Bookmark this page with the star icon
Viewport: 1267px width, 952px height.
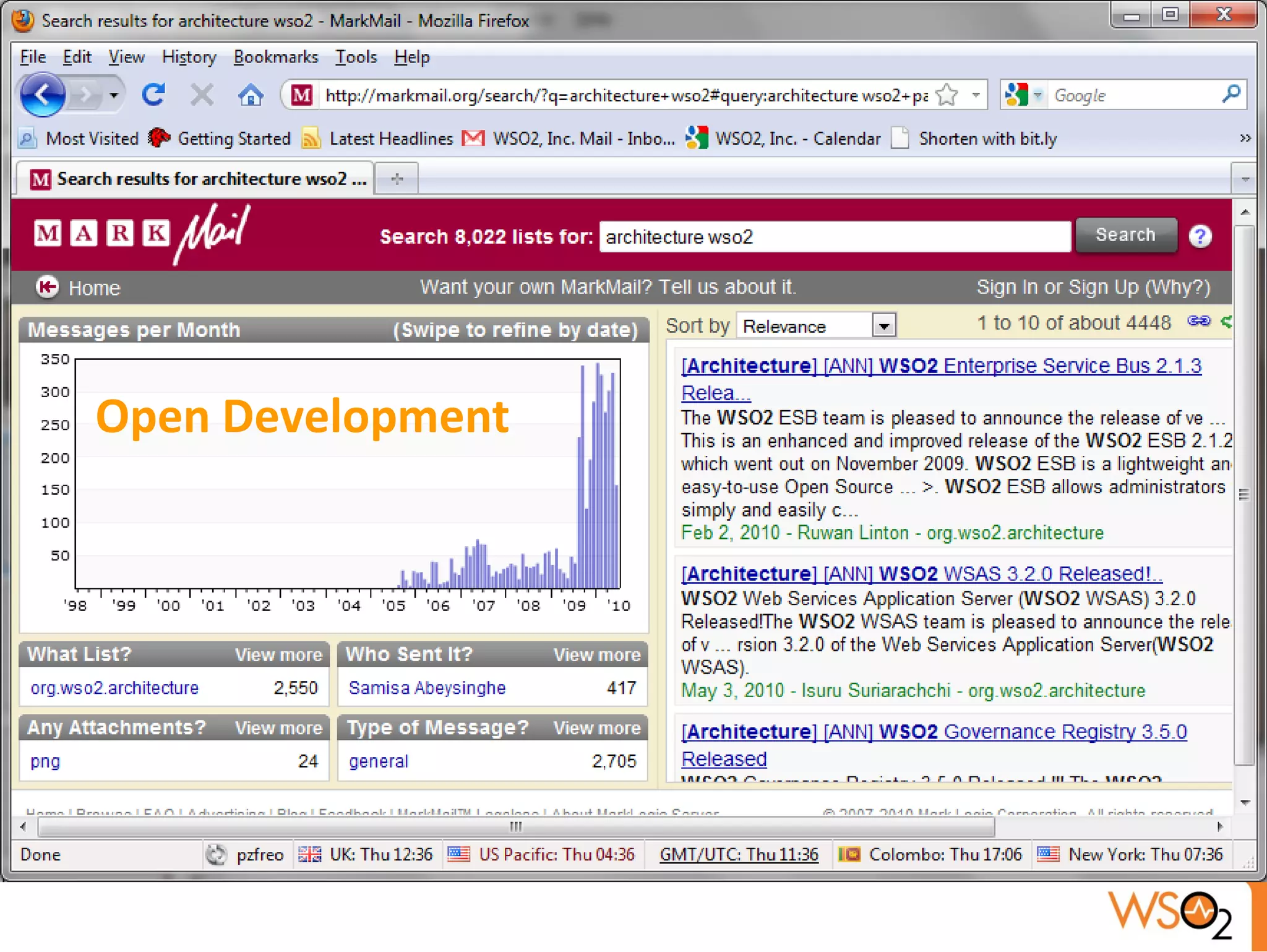(x=947, y=95)
